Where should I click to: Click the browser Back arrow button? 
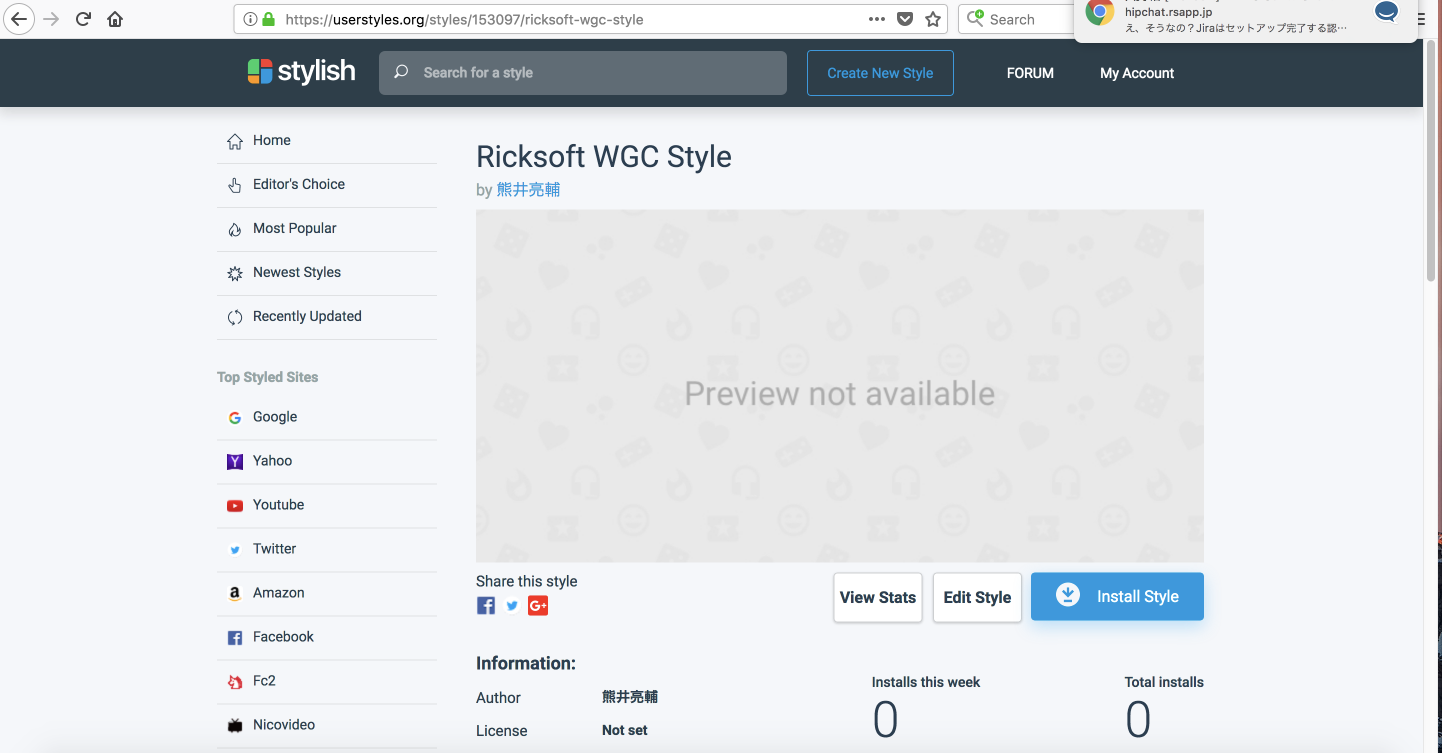click(18, 19)
